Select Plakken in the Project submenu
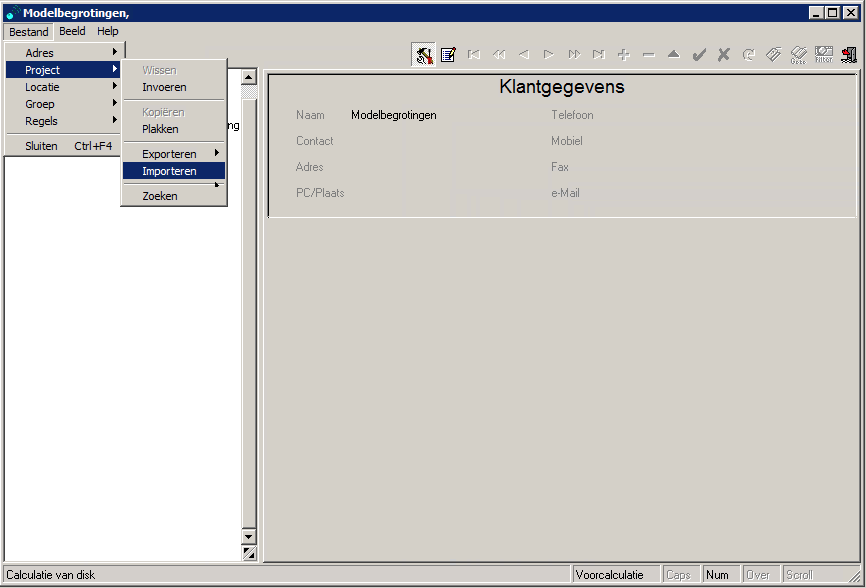The width and height of the screenshot is (866, 588). tap(174, 129)
